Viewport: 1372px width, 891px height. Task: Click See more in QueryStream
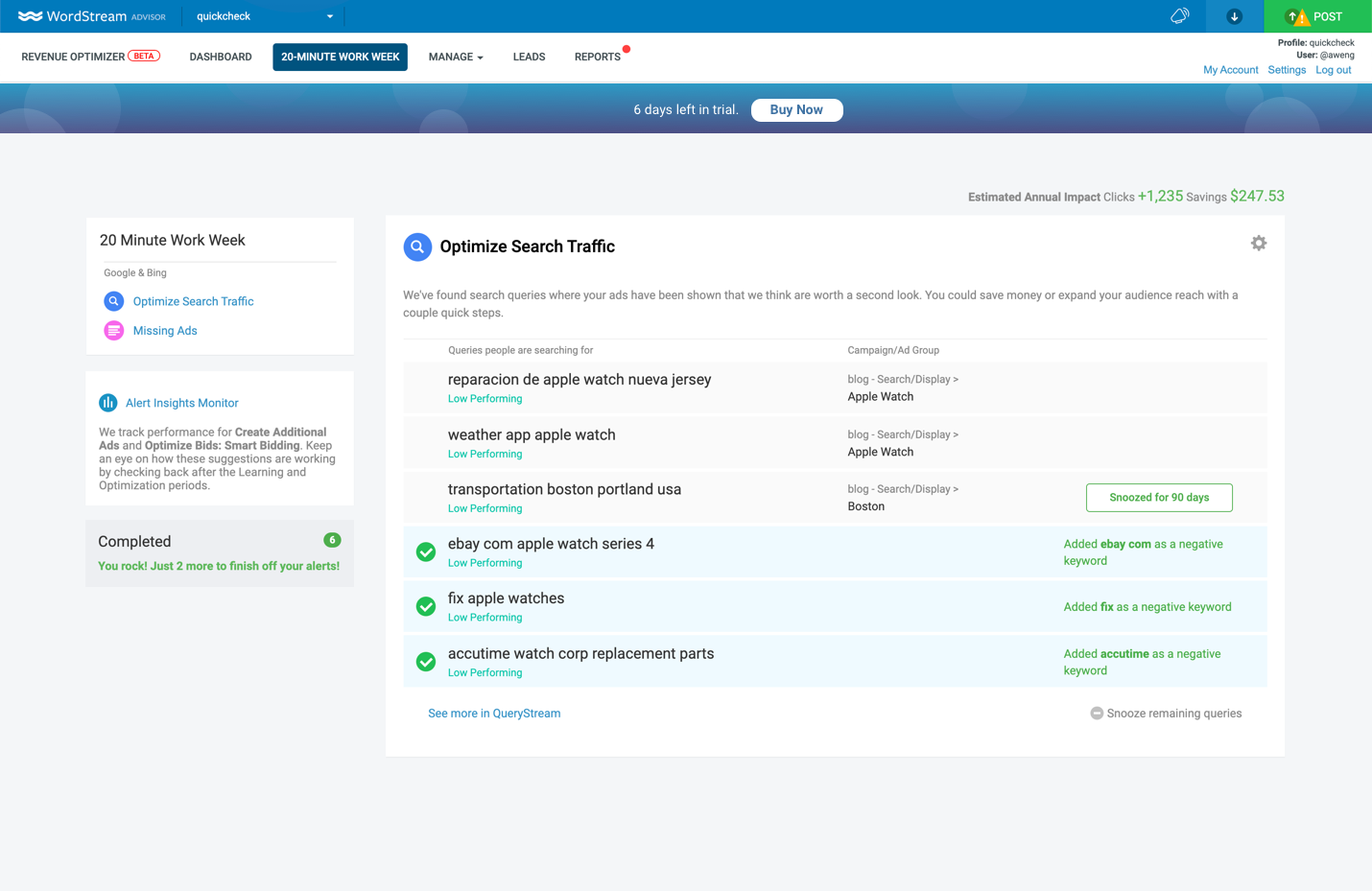tap(494, 714)
